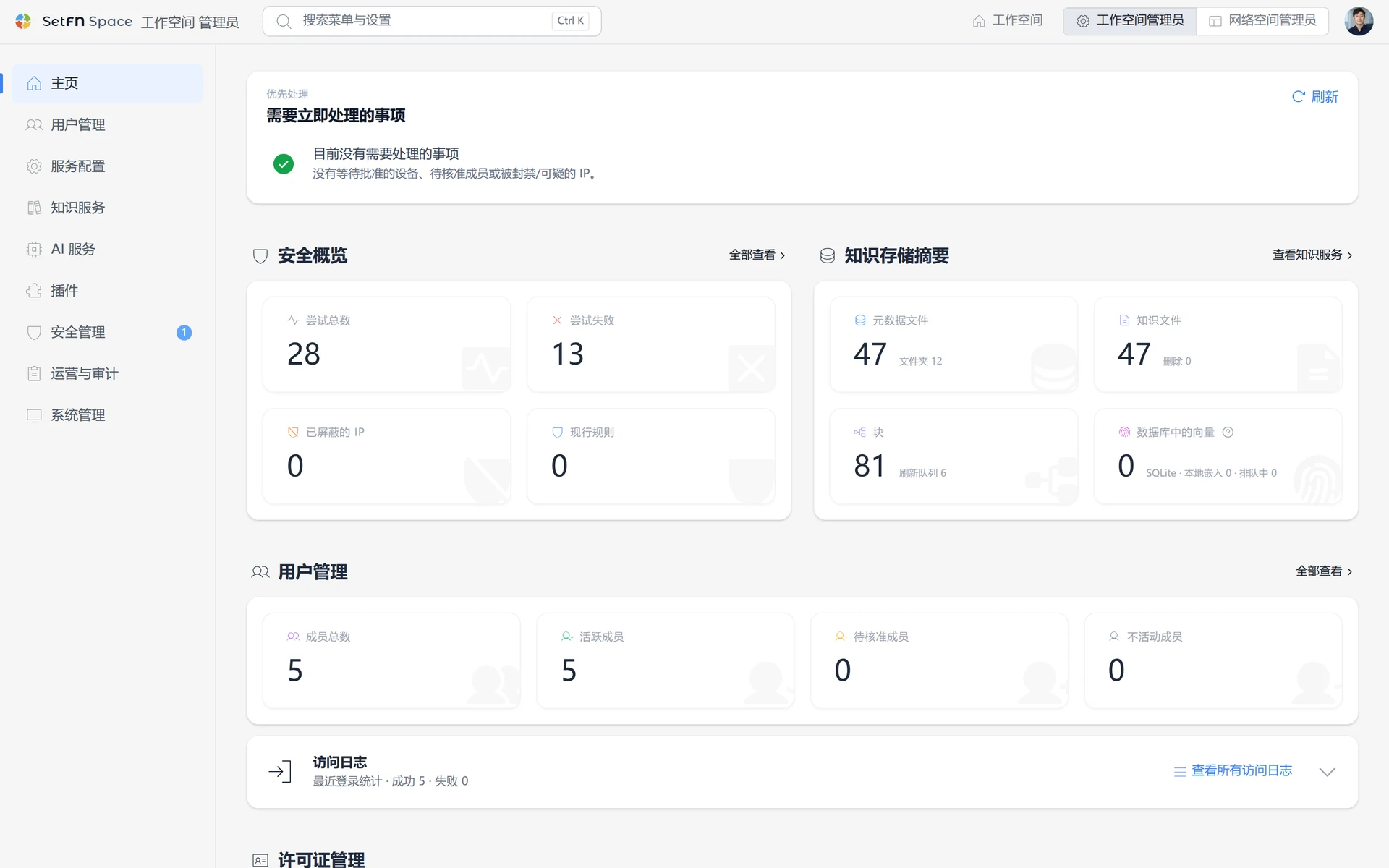Click the 不活动成员 card
Screen dimensions: 1389x868
(x=1213, y=660)
